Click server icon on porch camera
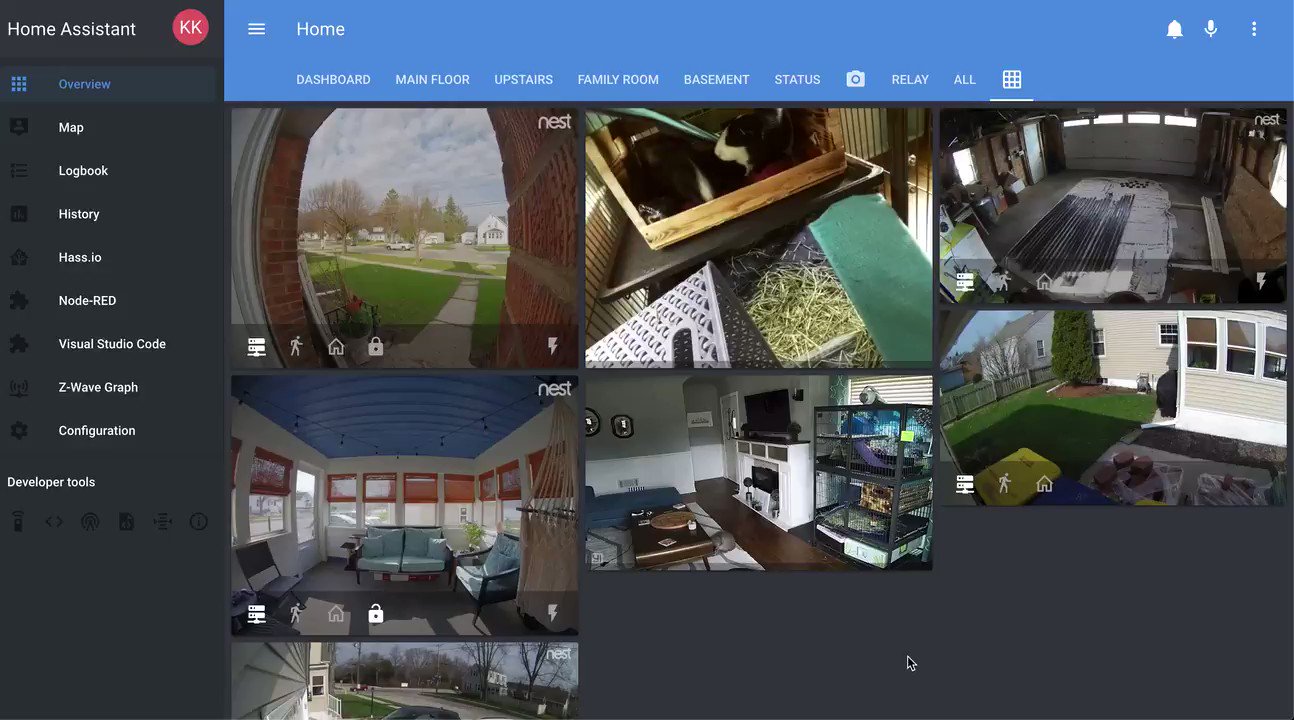Viewport: 1294px width, 720px height. 257,613
